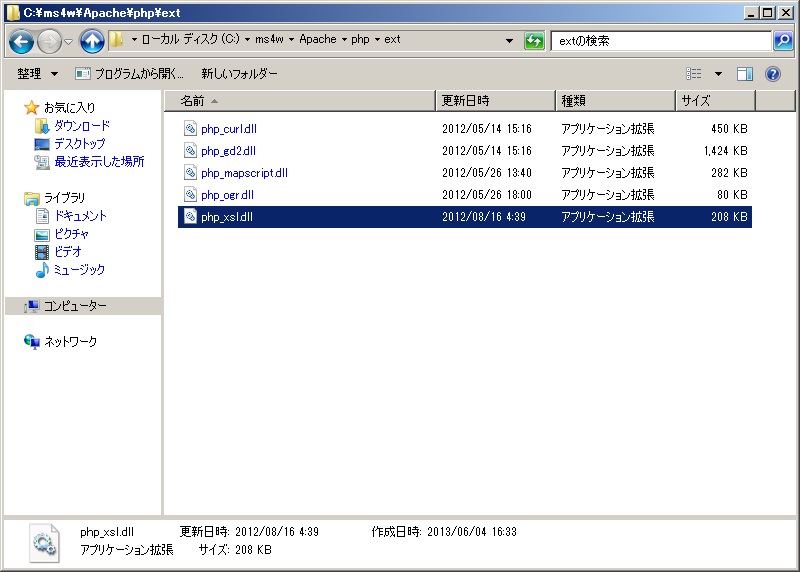Screen dimensions: 800x572
Task: Click the Apache breadcrumb in address bar
Action: pos(318,40)
